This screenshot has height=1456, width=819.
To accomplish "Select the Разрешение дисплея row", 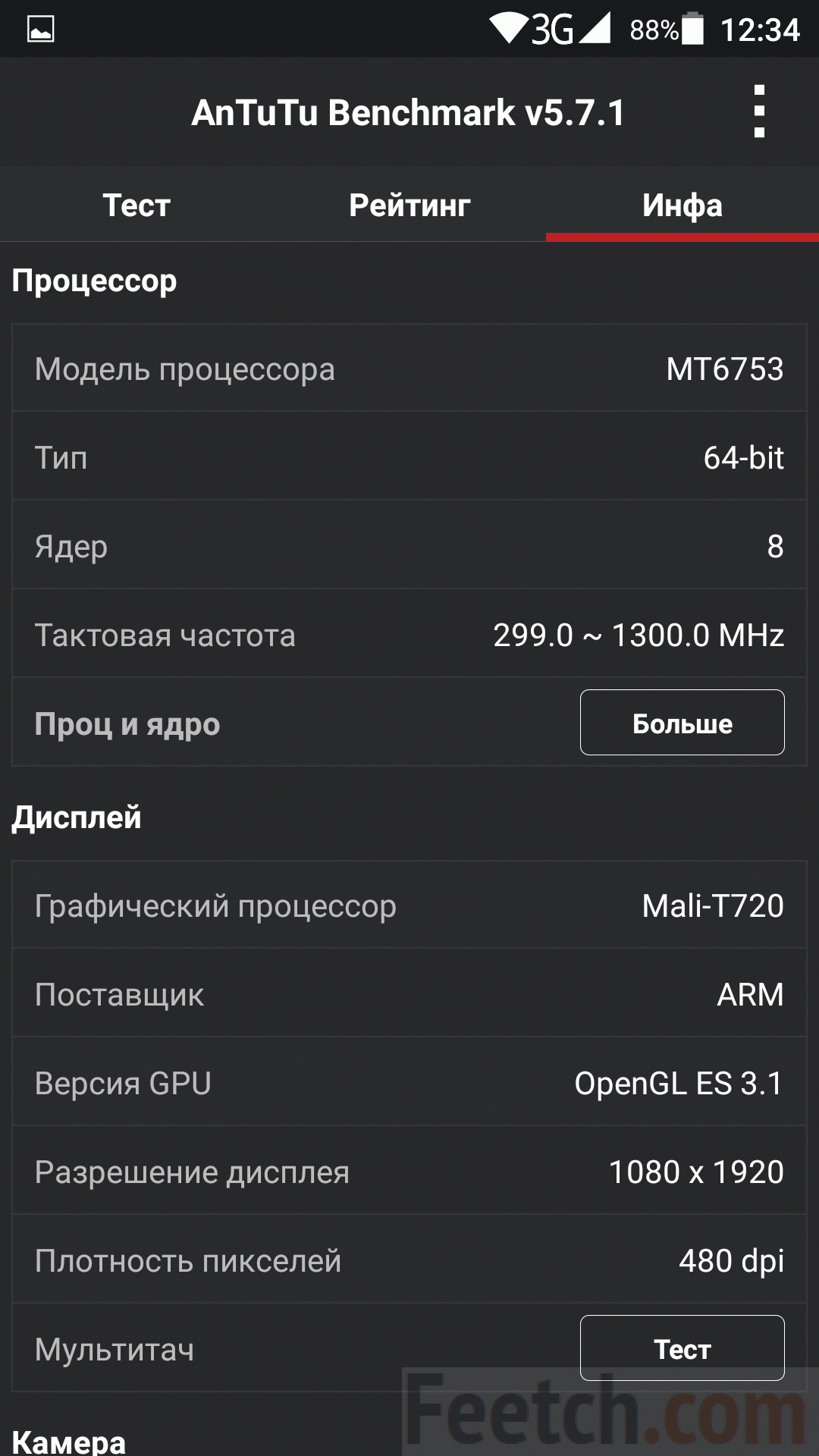I will tap(409, 1172).
